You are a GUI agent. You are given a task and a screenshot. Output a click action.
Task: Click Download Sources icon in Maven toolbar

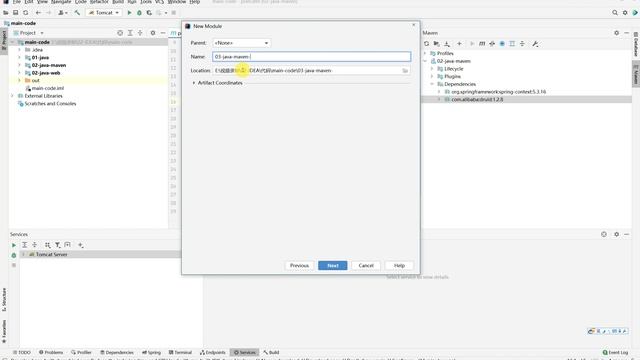point(447,44)
